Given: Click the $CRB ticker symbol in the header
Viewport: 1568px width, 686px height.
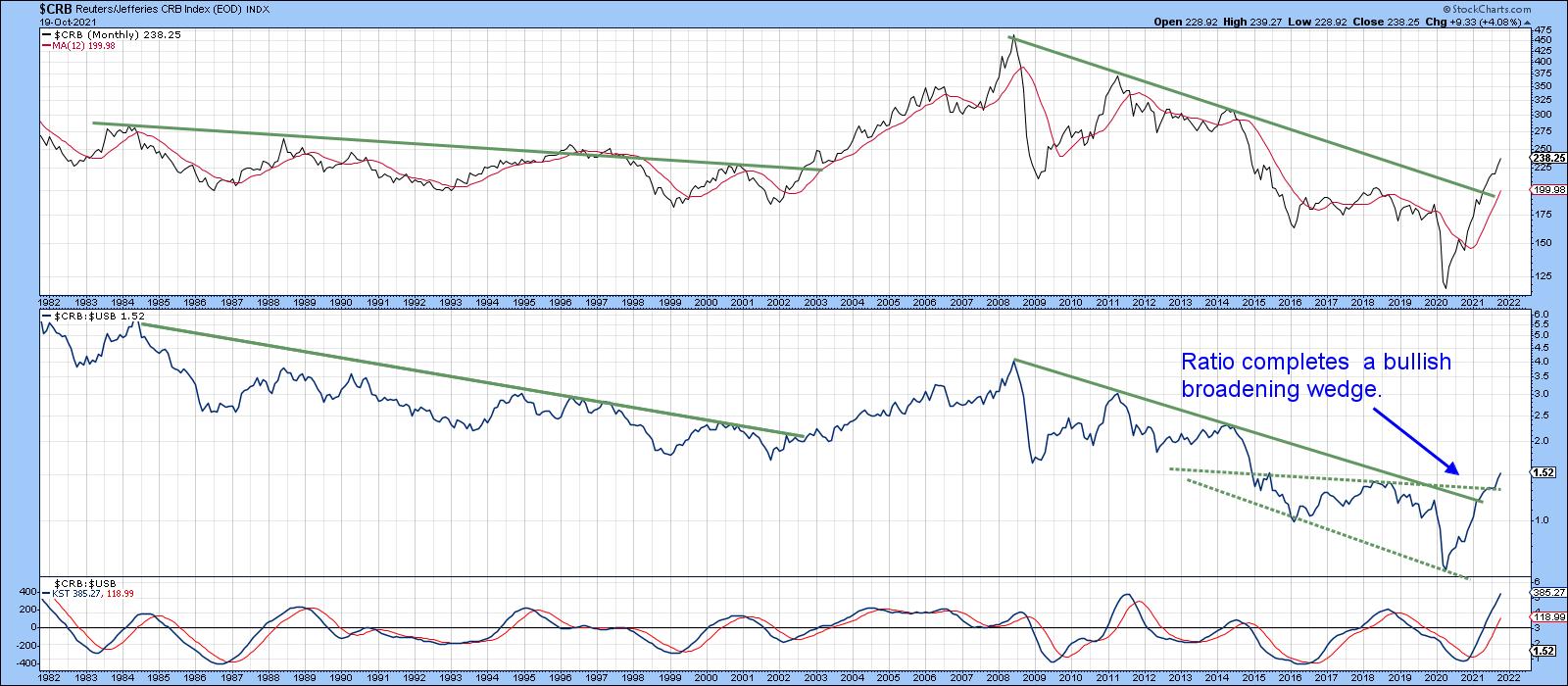Looking at the screenshot, I should [x=55, y=9].
